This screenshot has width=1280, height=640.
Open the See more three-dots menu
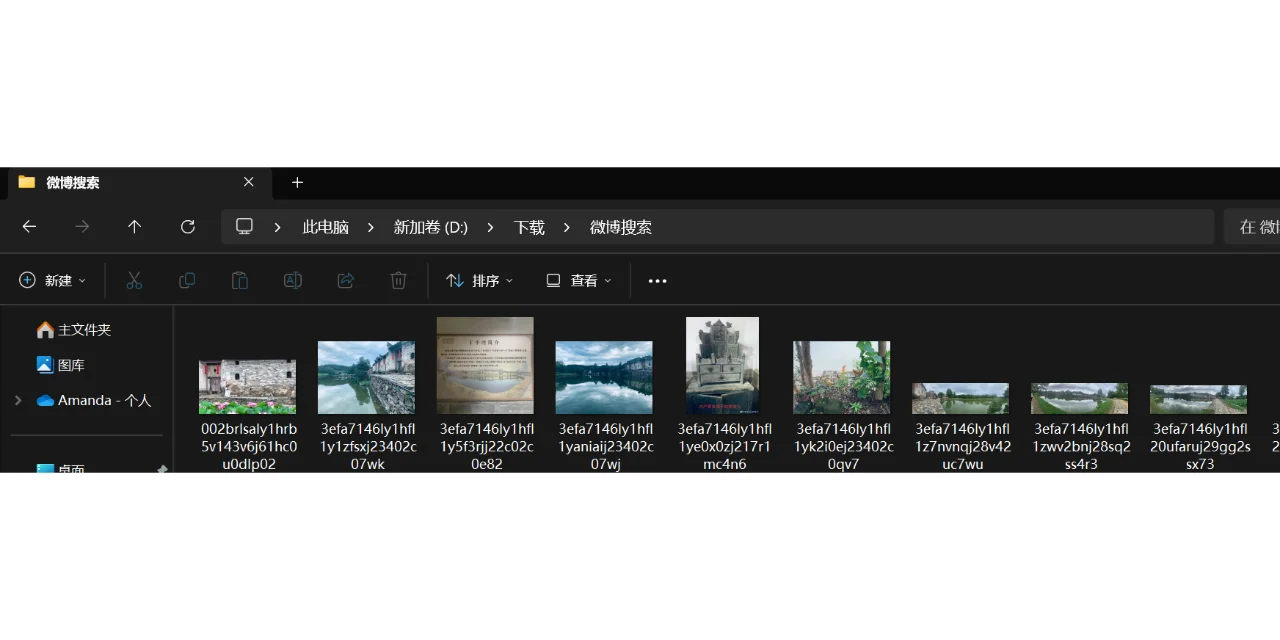tap(657, 281)
